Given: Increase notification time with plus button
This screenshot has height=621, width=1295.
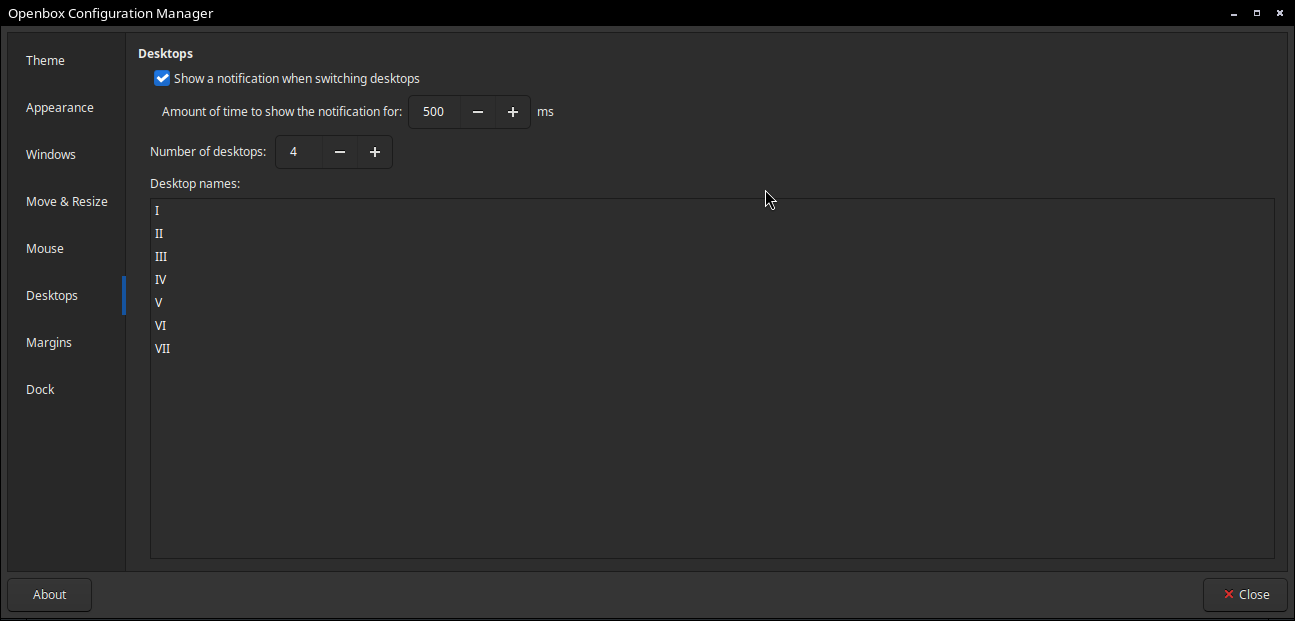Looking at the screenshot, I should (513, 112).
